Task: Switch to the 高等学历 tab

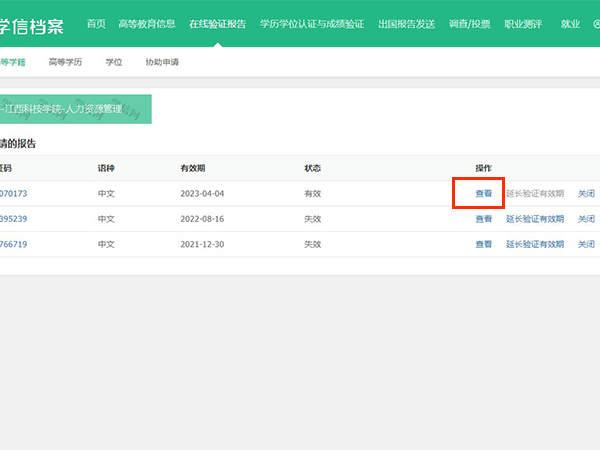Action: pyautogui.click(x=65, y=62)
